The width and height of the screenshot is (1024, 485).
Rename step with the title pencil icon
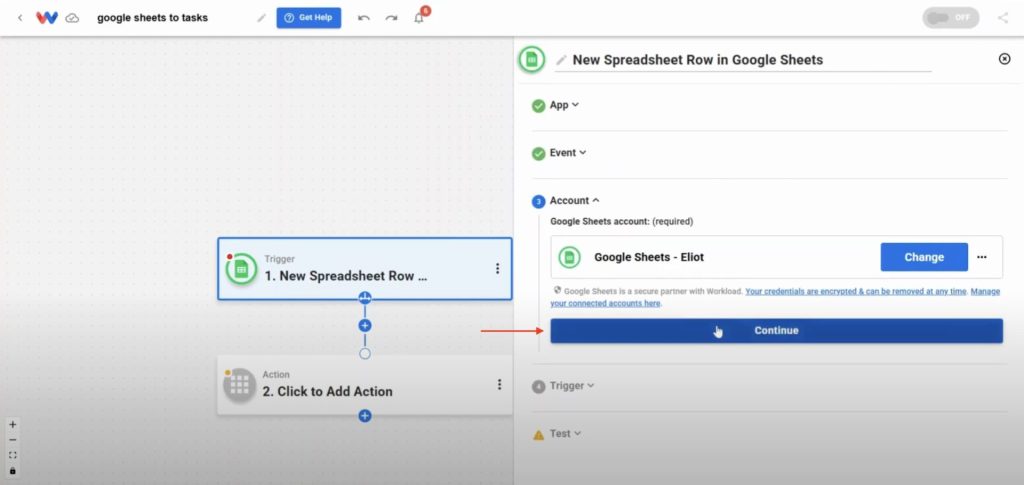coord(561,60)
